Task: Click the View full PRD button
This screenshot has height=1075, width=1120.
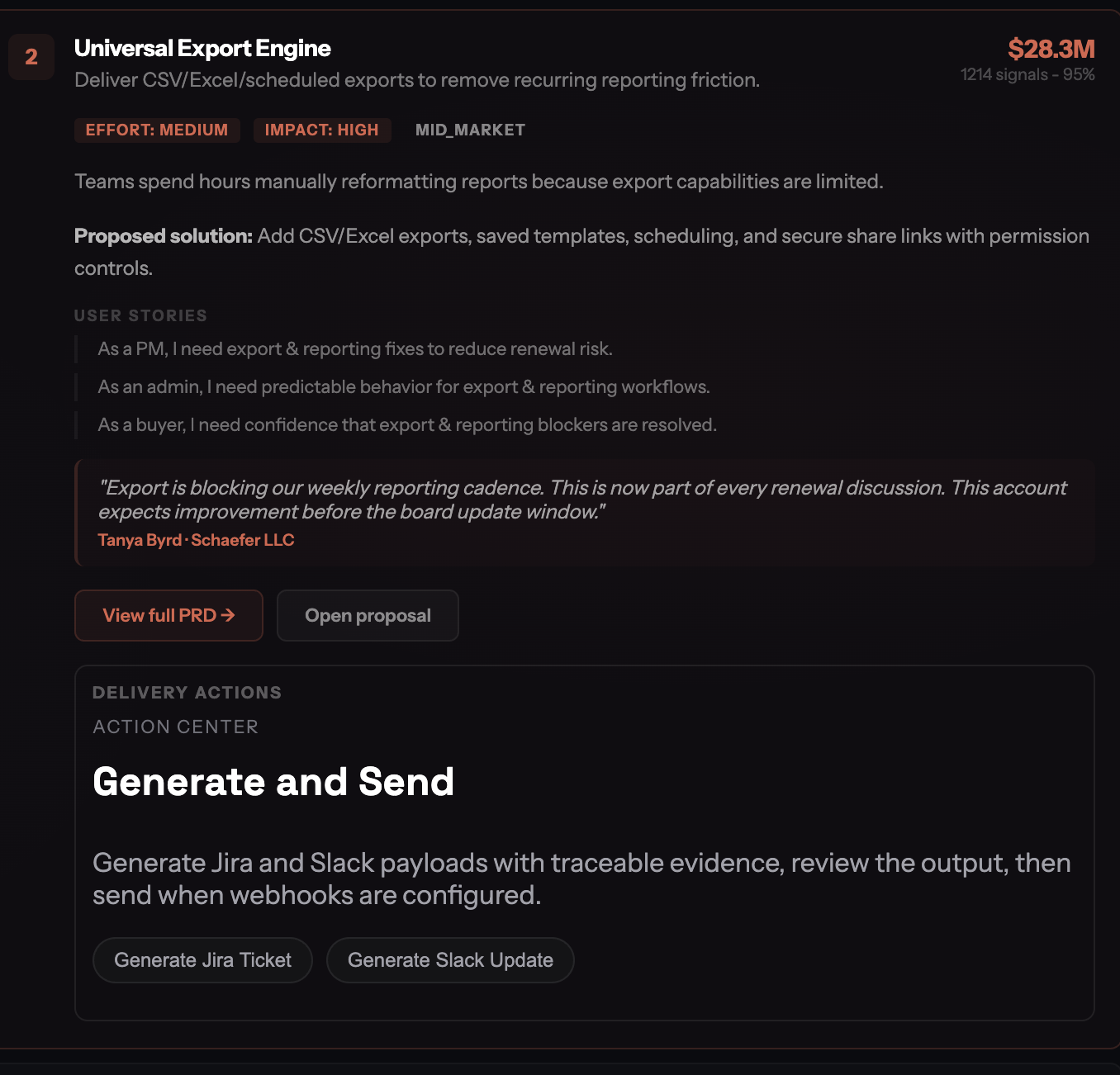Action: pyautogui.click(x=168, y=615)
